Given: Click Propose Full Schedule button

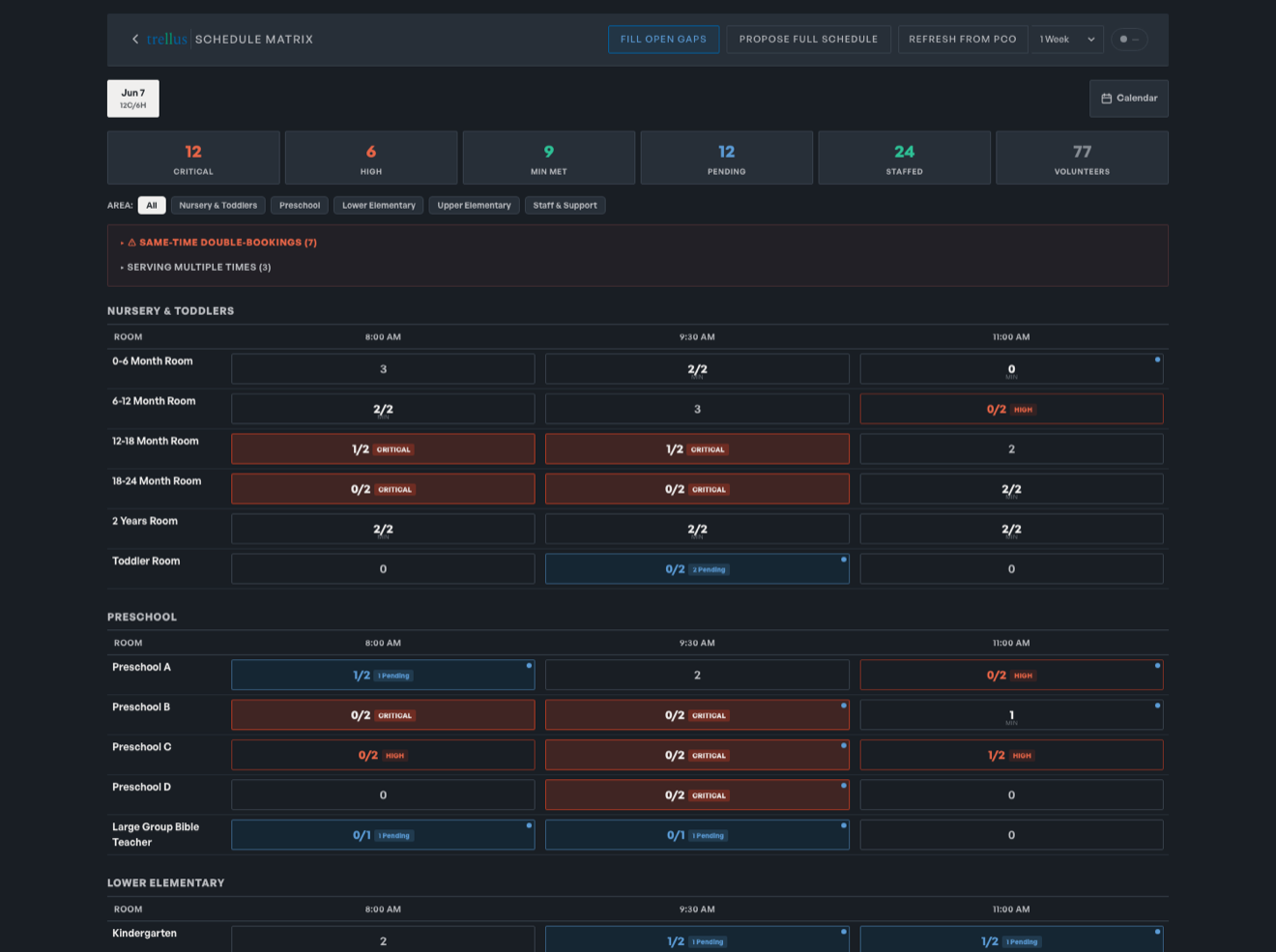Looking at the screenshot, I should [808, 40].
